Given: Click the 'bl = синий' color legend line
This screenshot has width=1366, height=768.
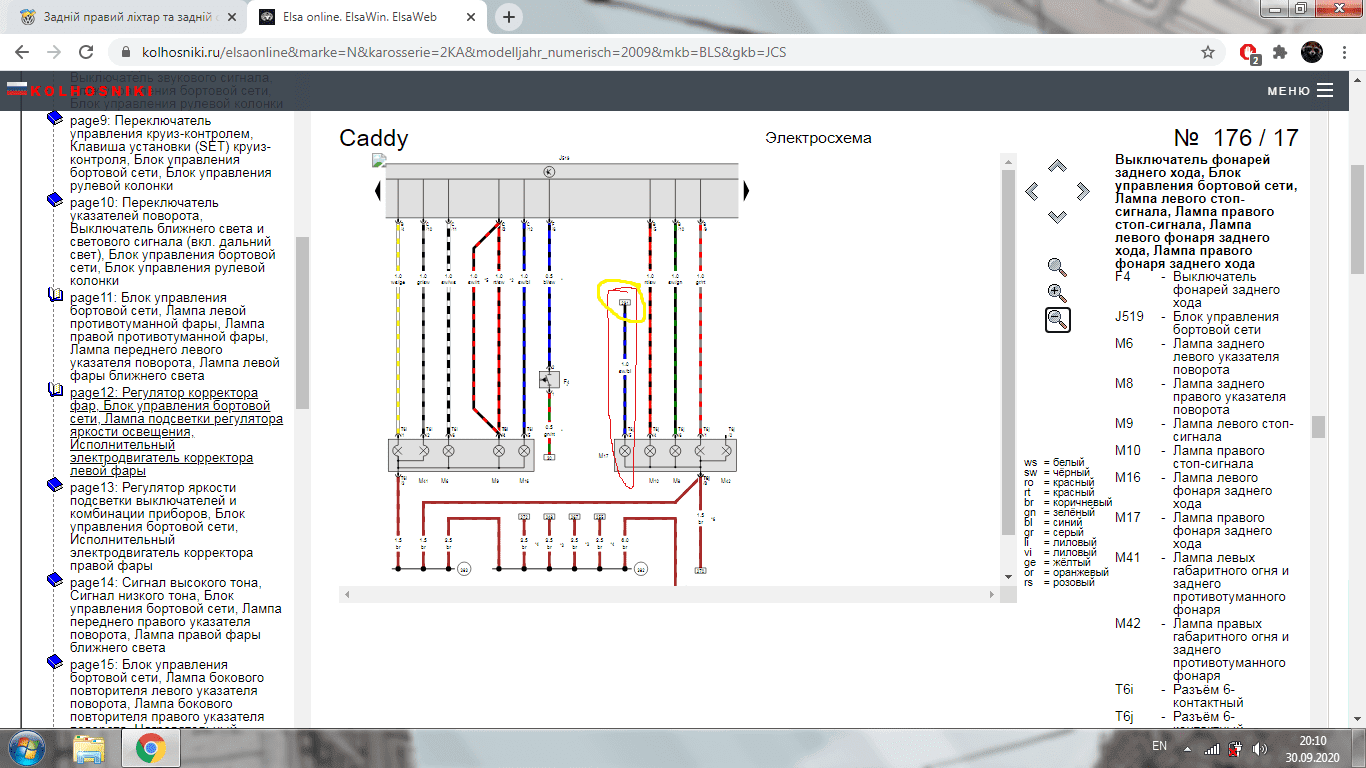Looking at the screenshot, I should tap(1054, 523).
